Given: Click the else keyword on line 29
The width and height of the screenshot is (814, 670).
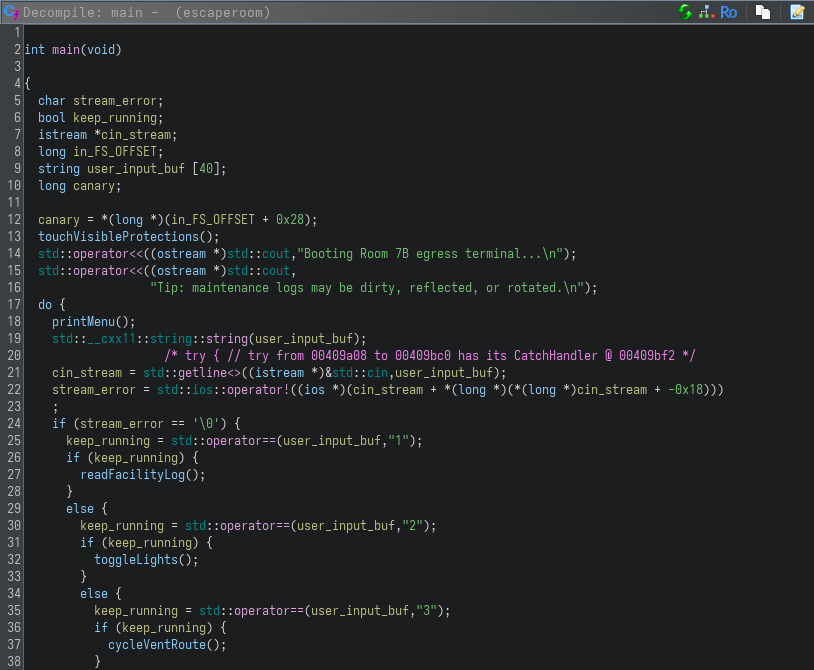Looking at the screenshot, I should (80, 509).
